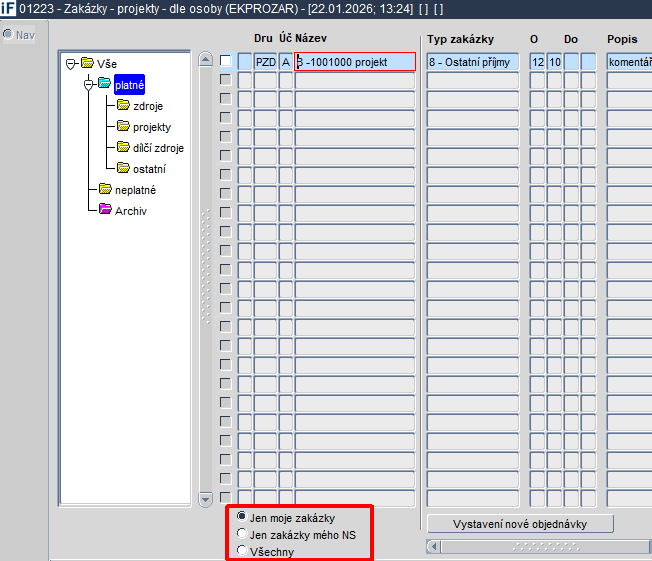Screen dimensions: 652x561
Task: Open the Archiv tree item
Action: (131, 211)
